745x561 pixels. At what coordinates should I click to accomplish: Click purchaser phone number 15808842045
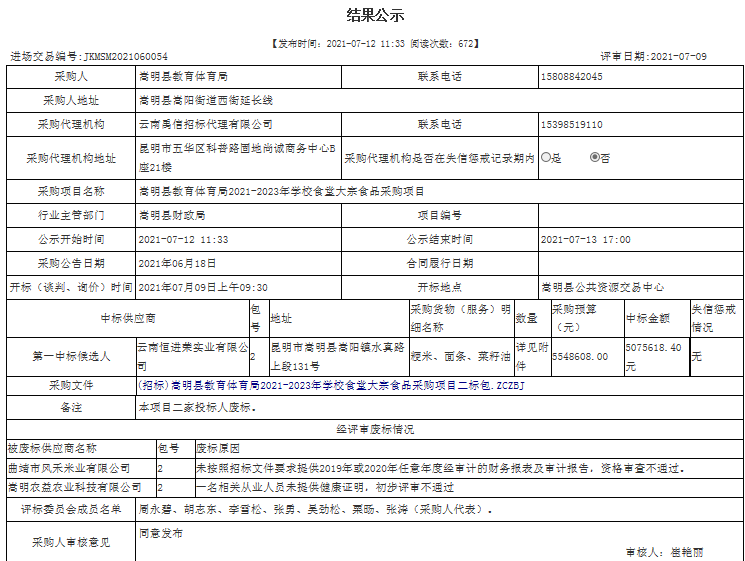coord(571,77)
